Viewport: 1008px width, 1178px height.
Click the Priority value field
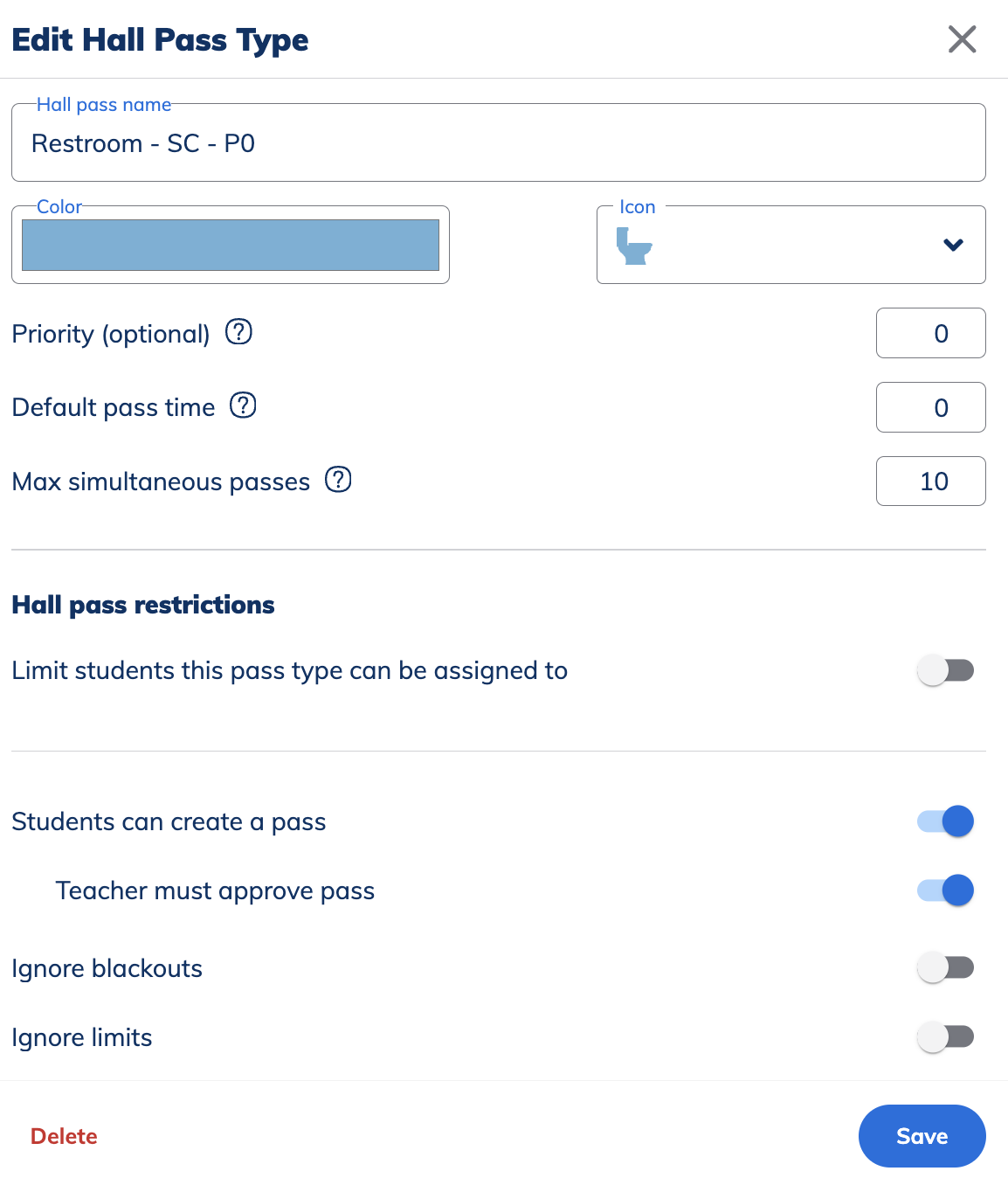point(930,333)
